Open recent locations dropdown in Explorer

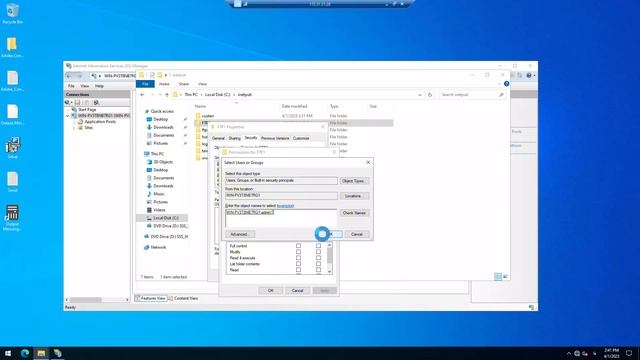tap(160, 95)
